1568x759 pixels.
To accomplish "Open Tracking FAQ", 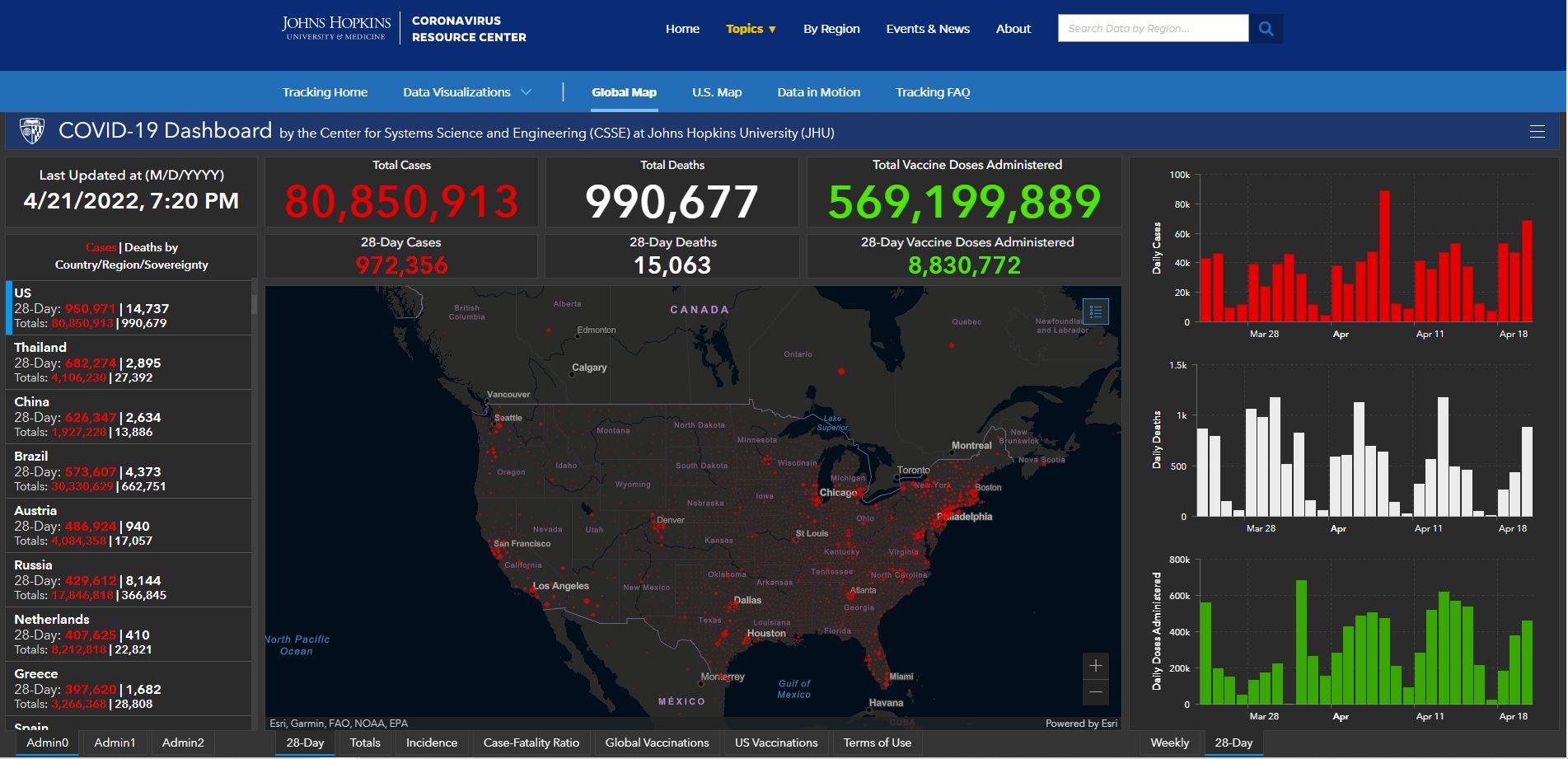I will point(933,92).
